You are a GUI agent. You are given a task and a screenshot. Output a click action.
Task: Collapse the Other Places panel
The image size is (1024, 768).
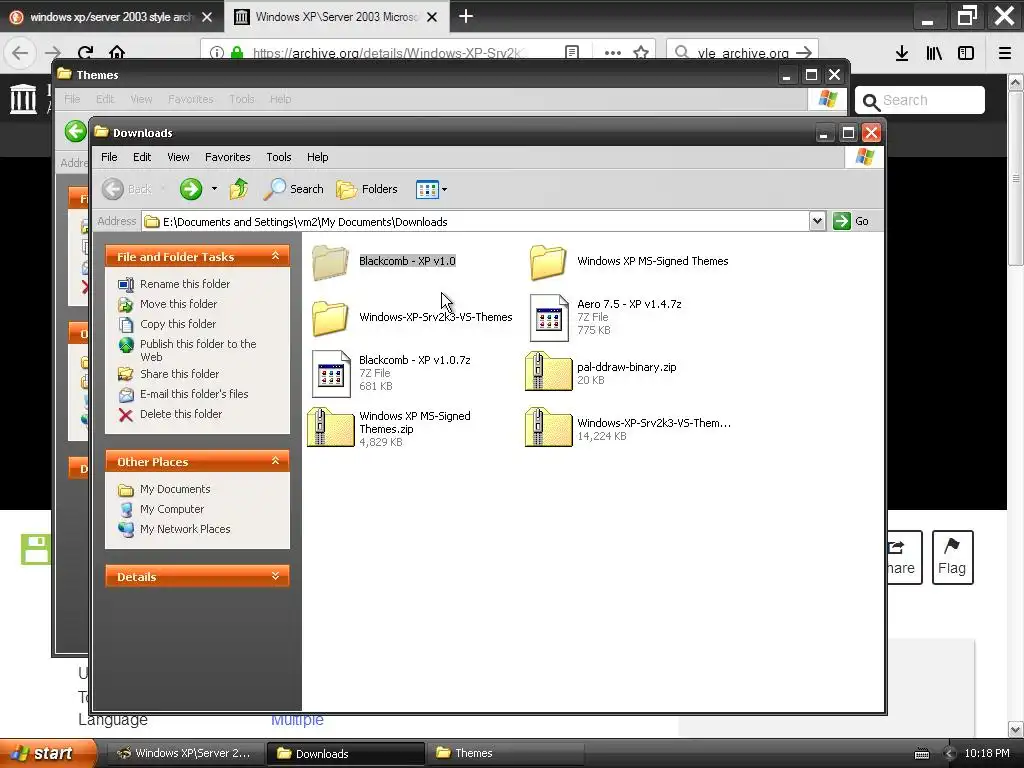275,461
